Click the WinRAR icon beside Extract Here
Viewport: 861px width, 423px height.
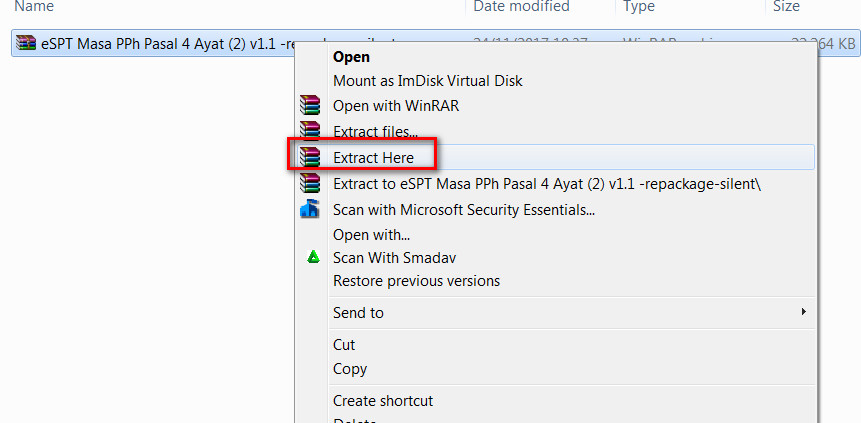[310, 157]
